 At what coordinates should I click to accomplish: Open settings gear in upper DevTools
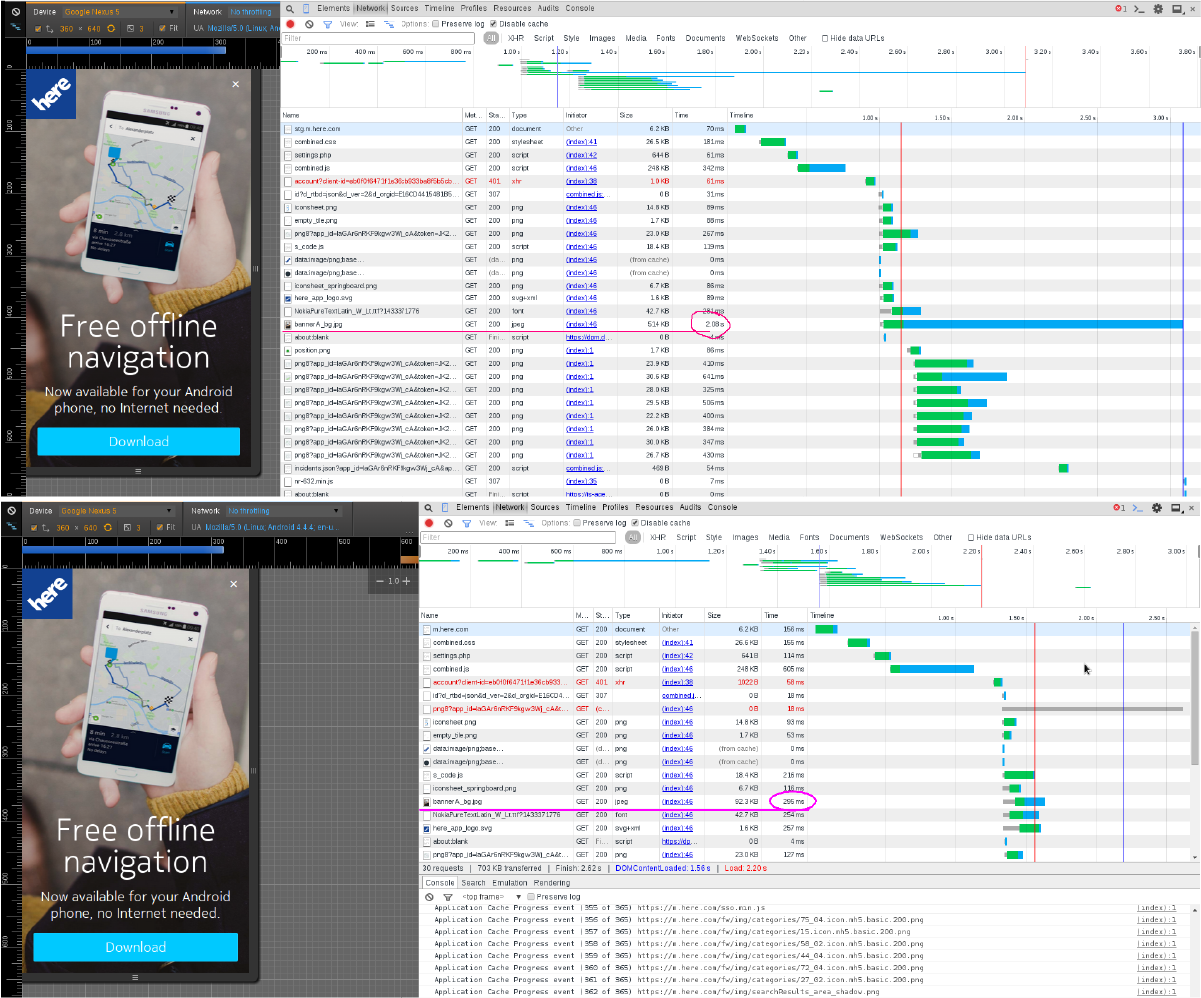tap(1157, 8)
